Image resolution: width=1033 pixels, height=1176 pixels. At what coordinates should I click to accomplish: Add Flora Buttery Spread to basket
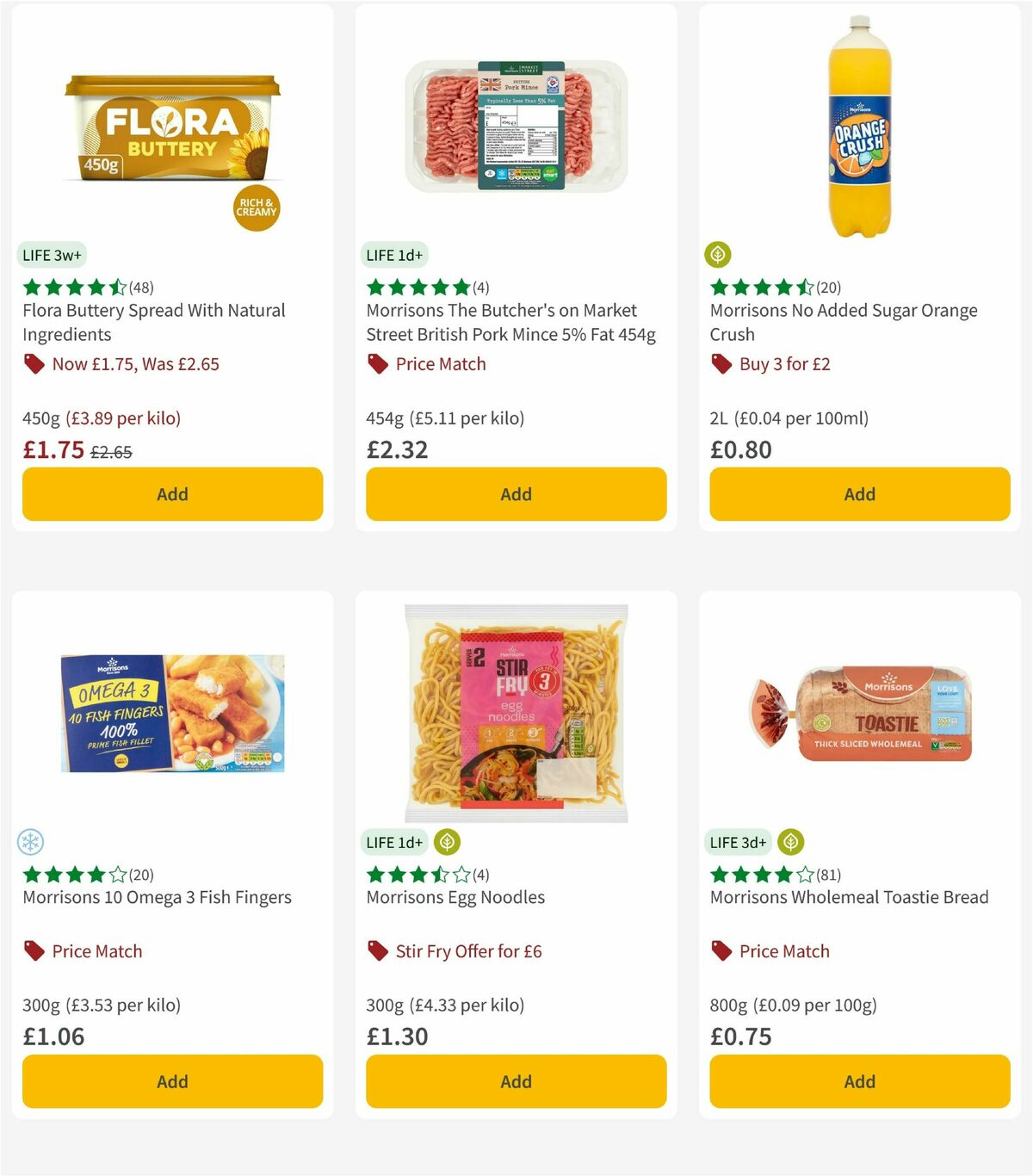172,494
